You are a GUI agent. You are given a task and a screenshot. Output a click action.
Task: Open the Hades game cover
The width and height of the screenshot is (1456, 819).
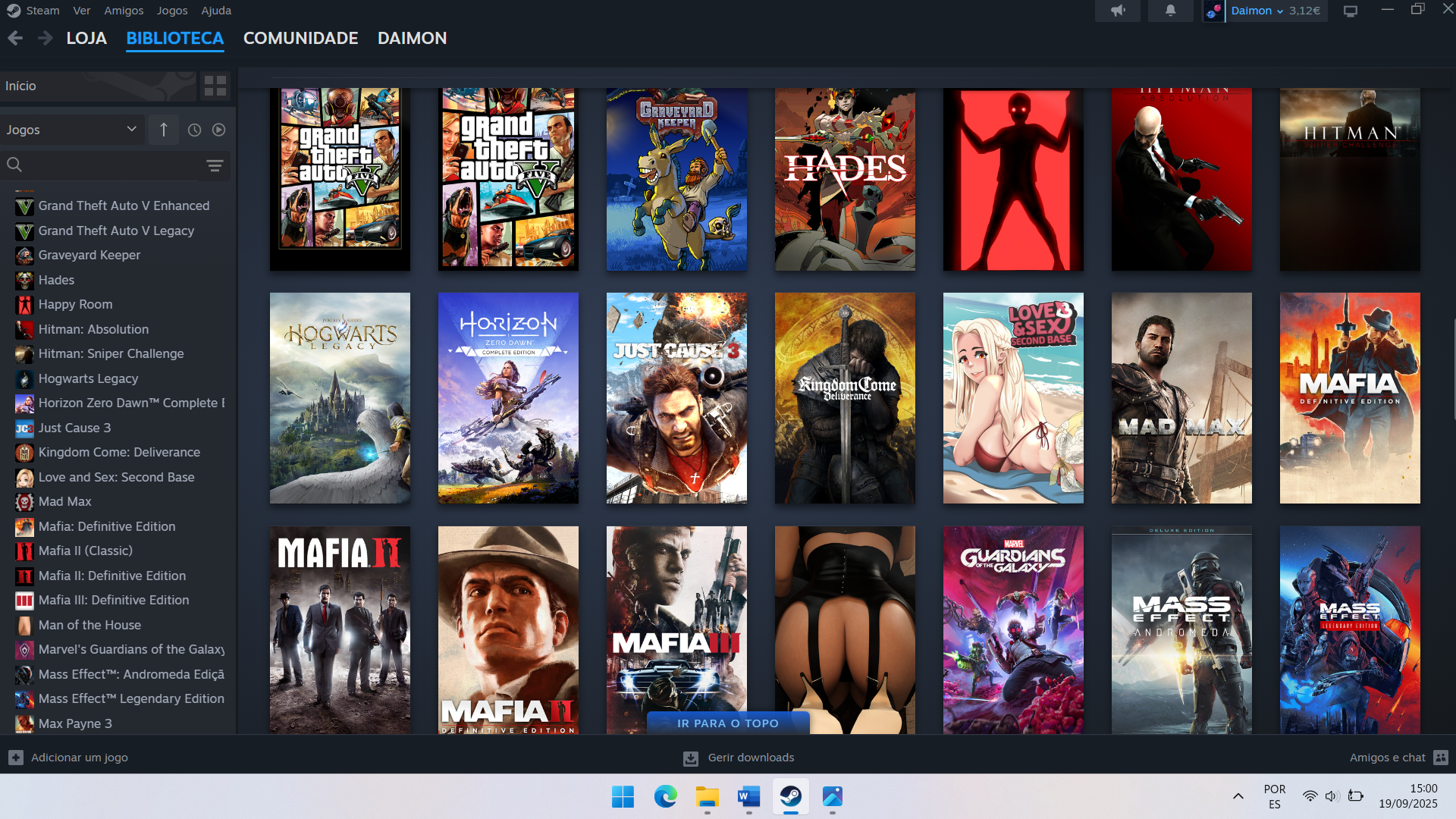pyautogui.click(x=844, y=178)
